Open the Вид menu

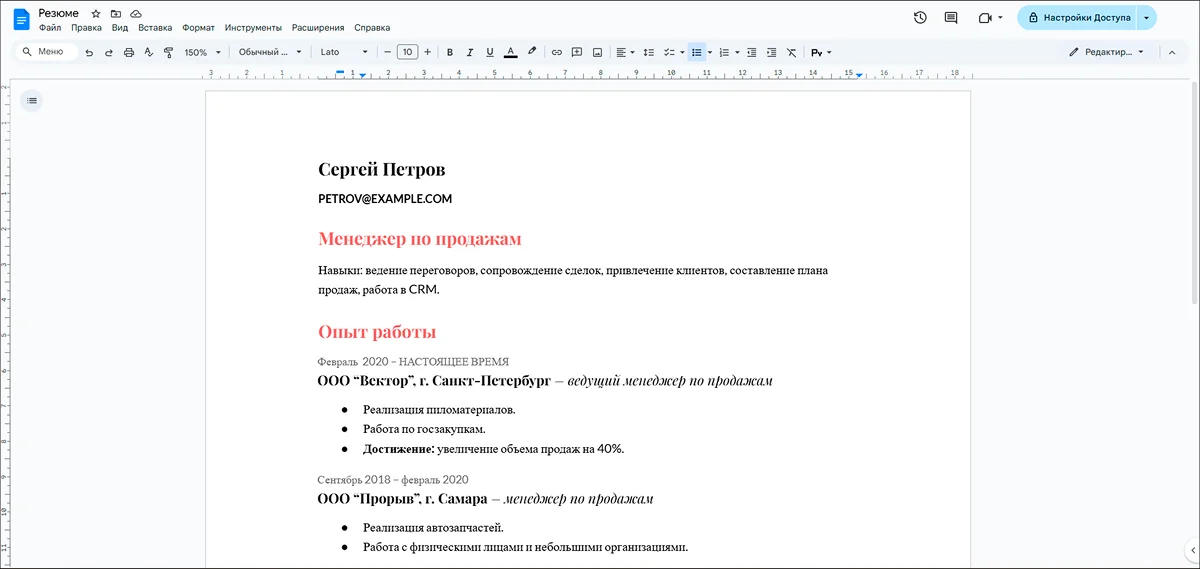click(x=120, y=28)
